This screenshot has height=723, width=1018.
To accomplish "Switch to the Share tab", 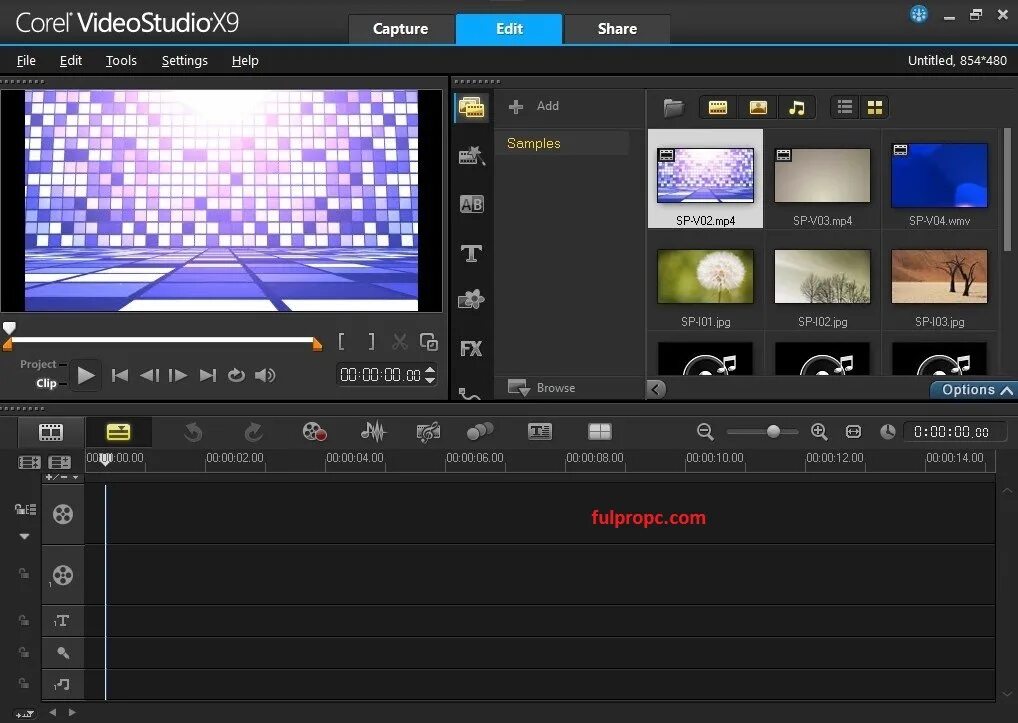I will (617, 29).
